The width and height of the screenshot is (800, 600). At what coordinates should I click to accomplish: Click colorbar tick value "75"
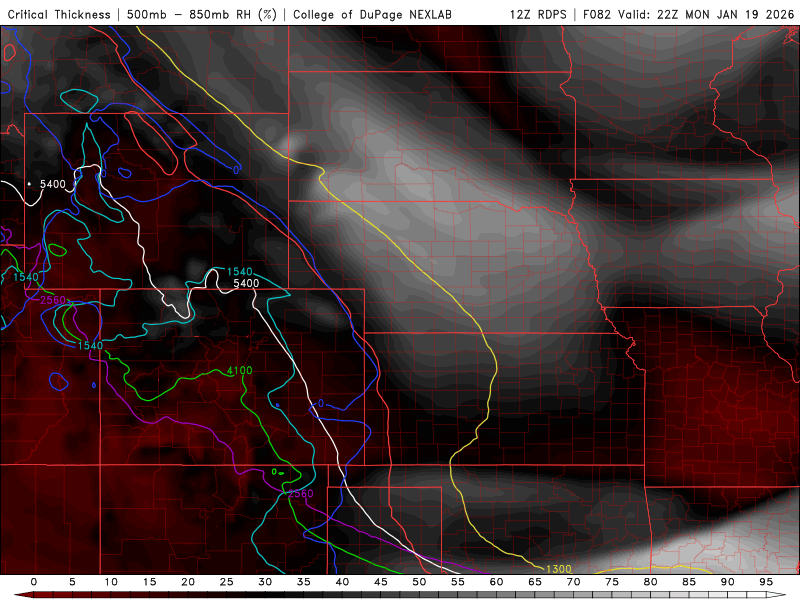click(x=612, y=582)
